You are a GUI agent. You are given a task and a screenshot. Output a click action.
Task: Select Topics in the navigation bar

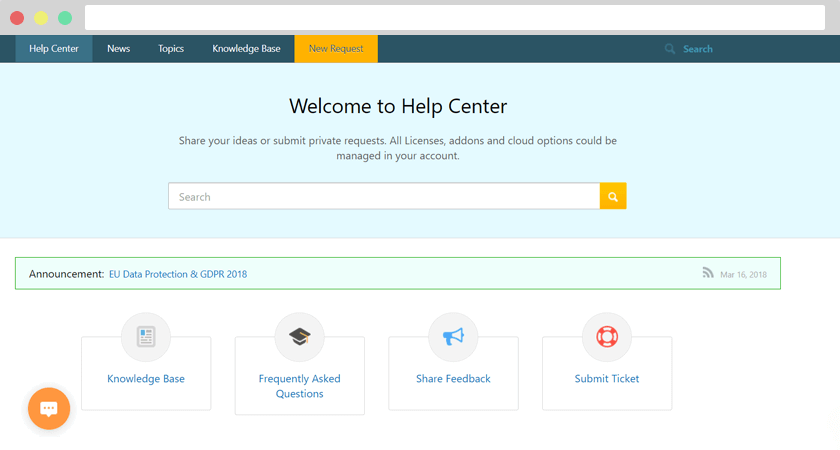[171, 49]
